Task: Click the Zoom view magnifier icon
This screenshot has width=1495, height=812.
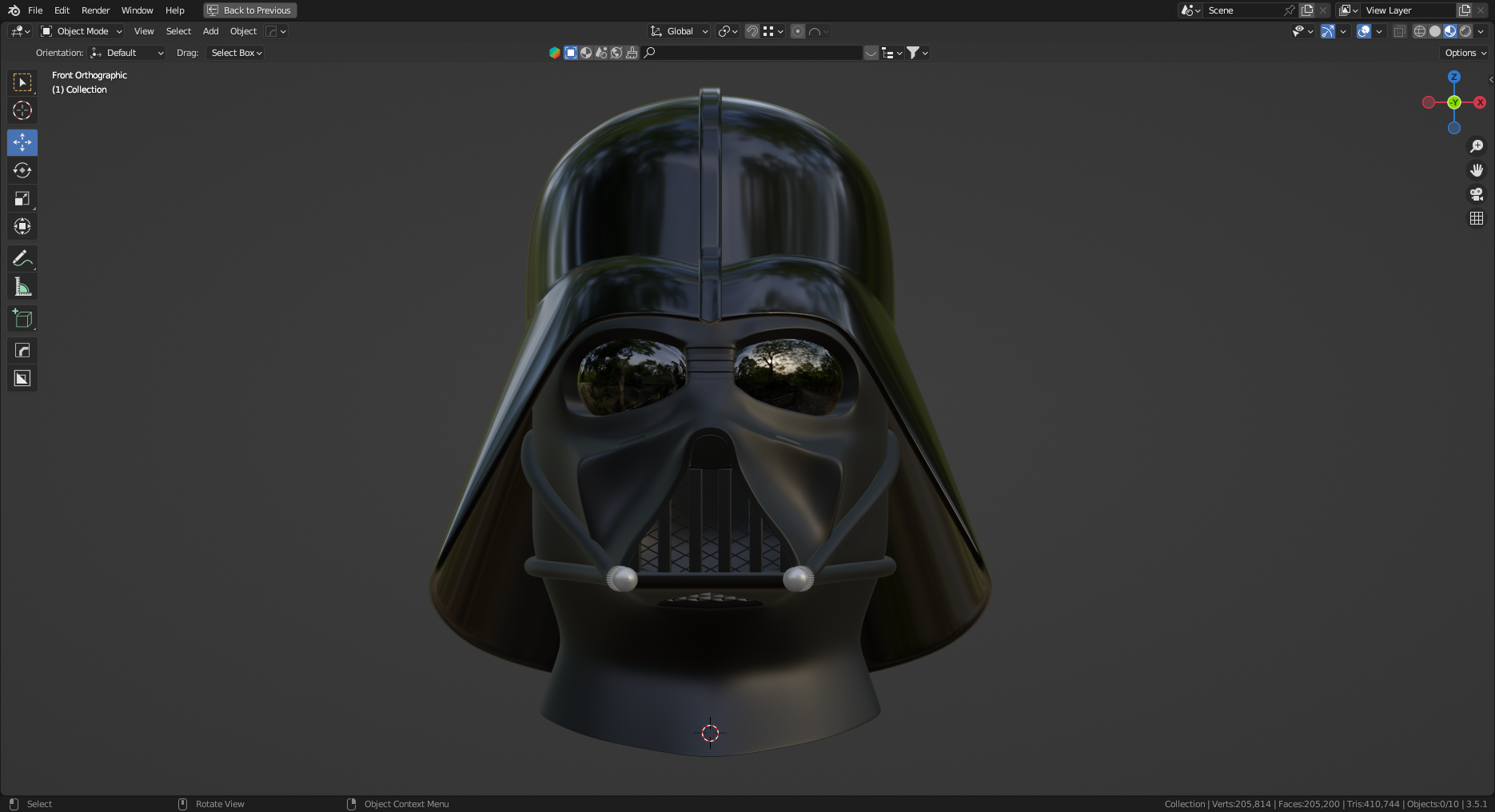Action: (x=1477, y=146)
